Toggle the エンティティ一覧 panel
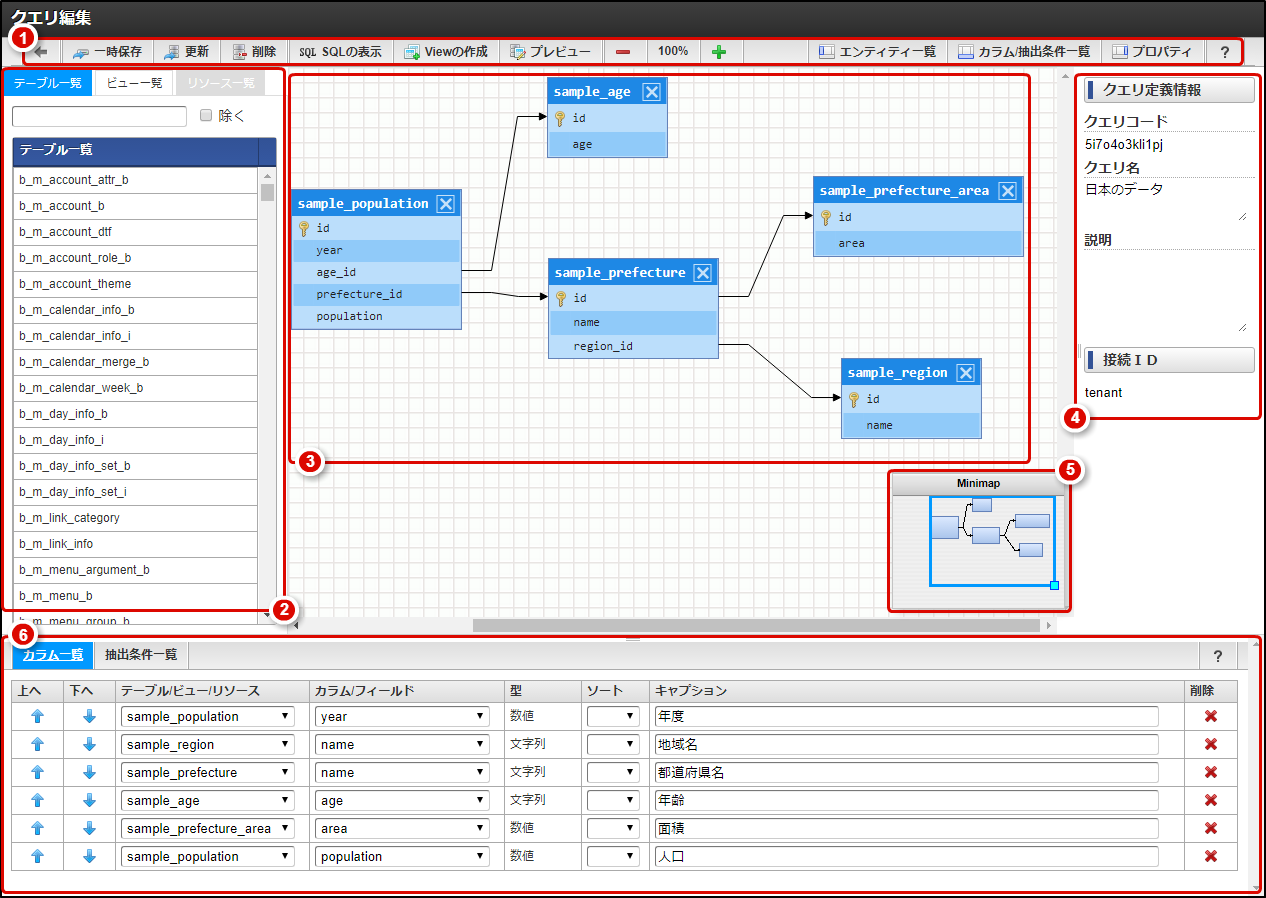 (x=876, y=51)
